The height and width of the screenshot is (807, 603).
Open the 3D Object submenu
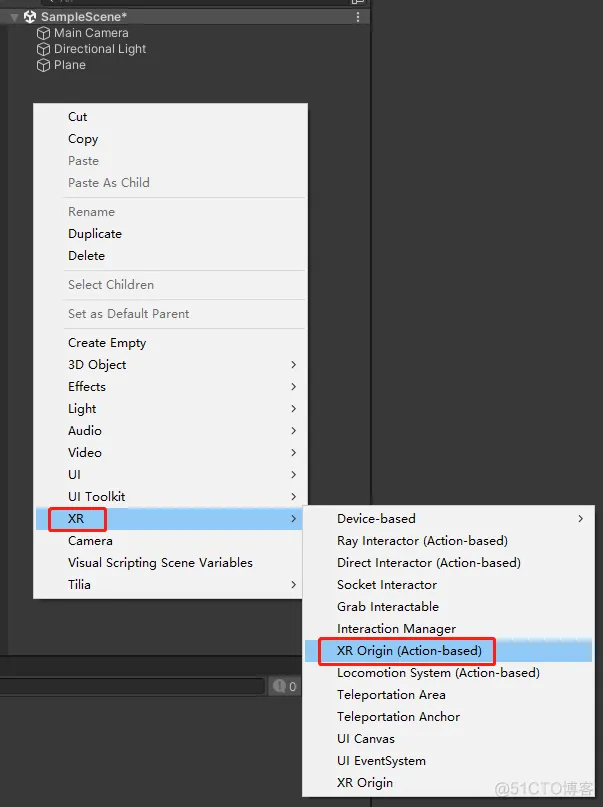click(x=170, y=365)
